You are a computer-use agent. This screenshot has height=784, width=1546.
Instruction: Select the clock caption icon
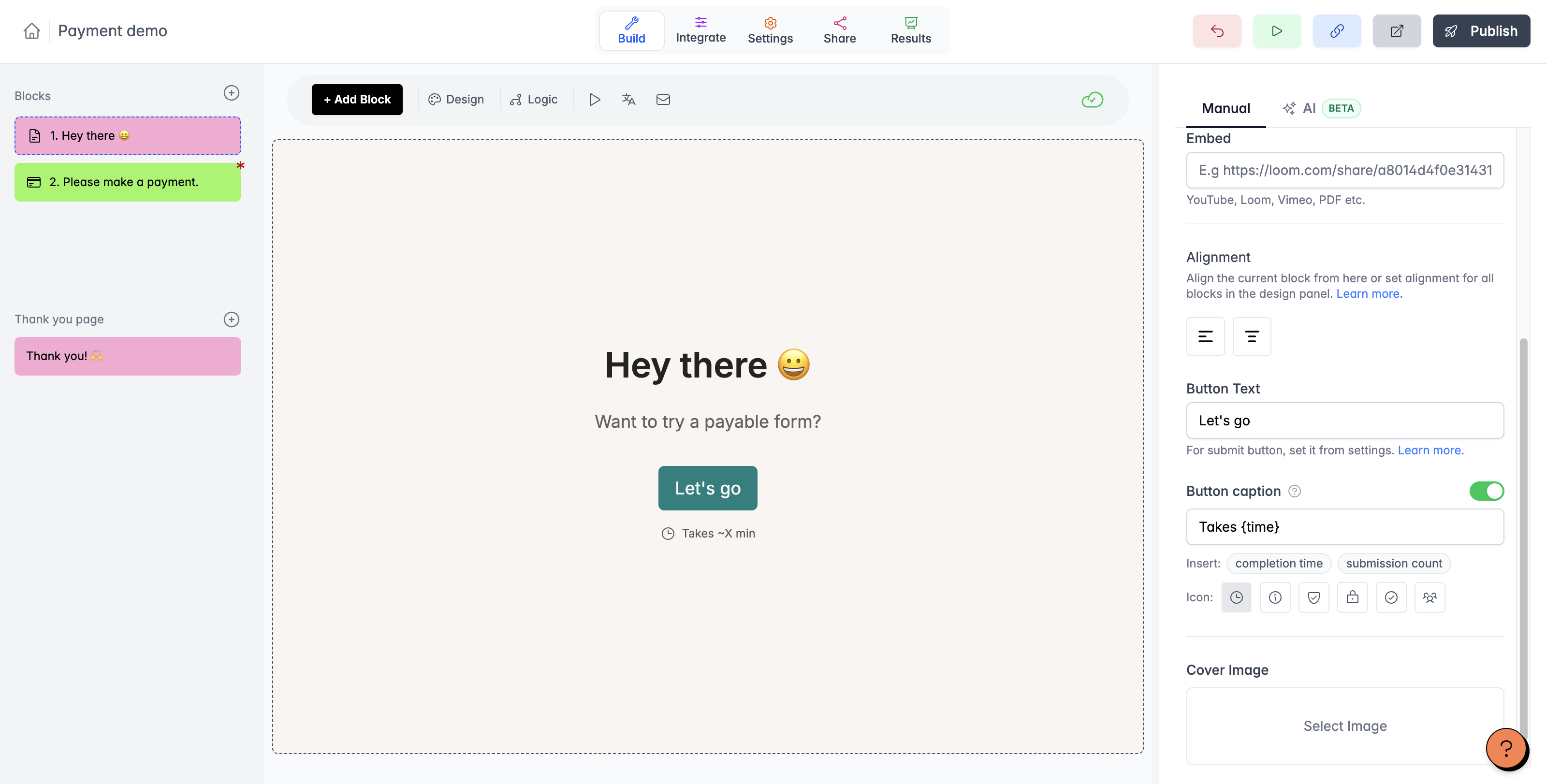(1236, 597)
